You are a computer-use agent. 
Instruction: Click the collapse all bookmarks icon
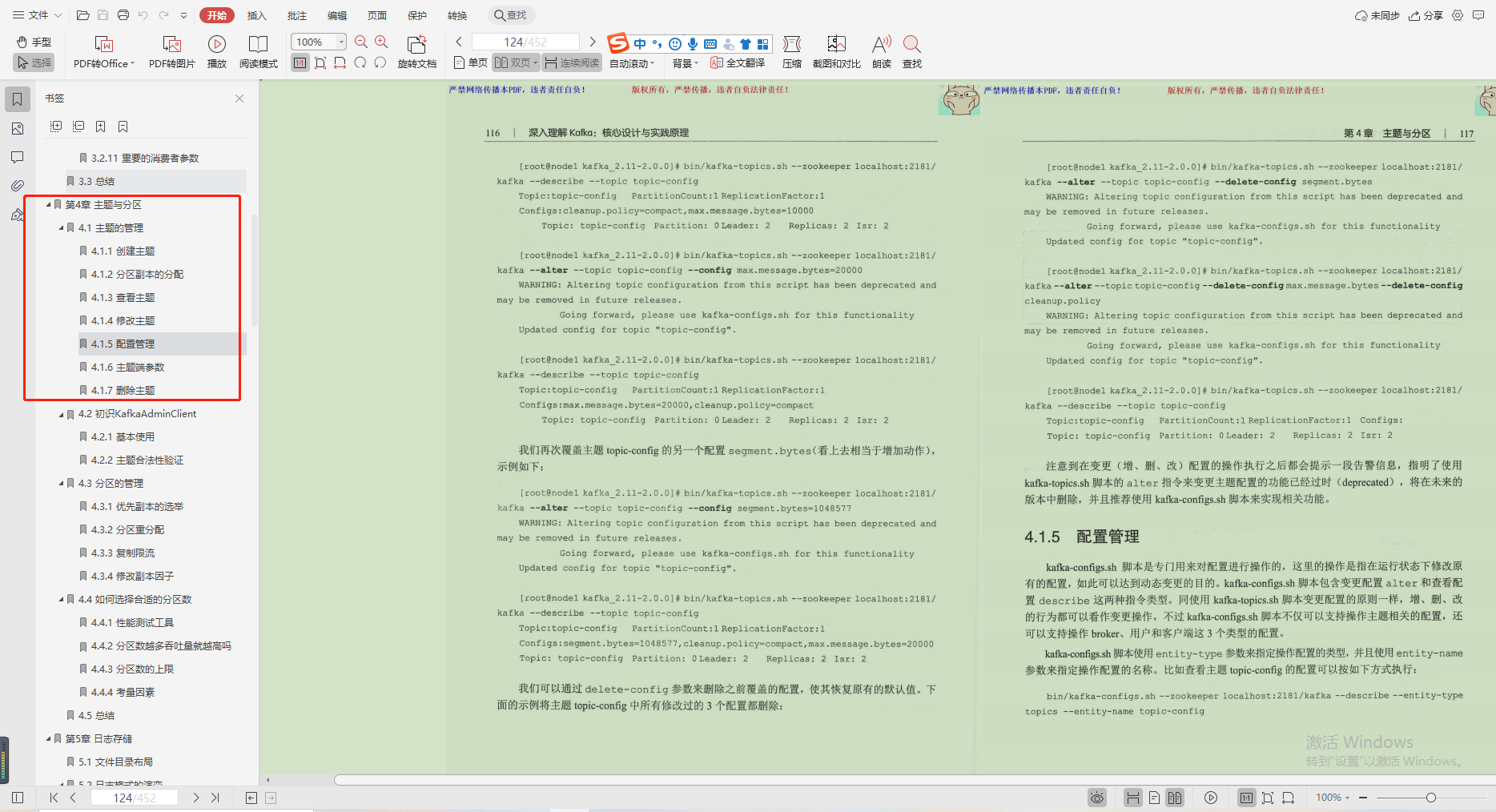point(78,127)
